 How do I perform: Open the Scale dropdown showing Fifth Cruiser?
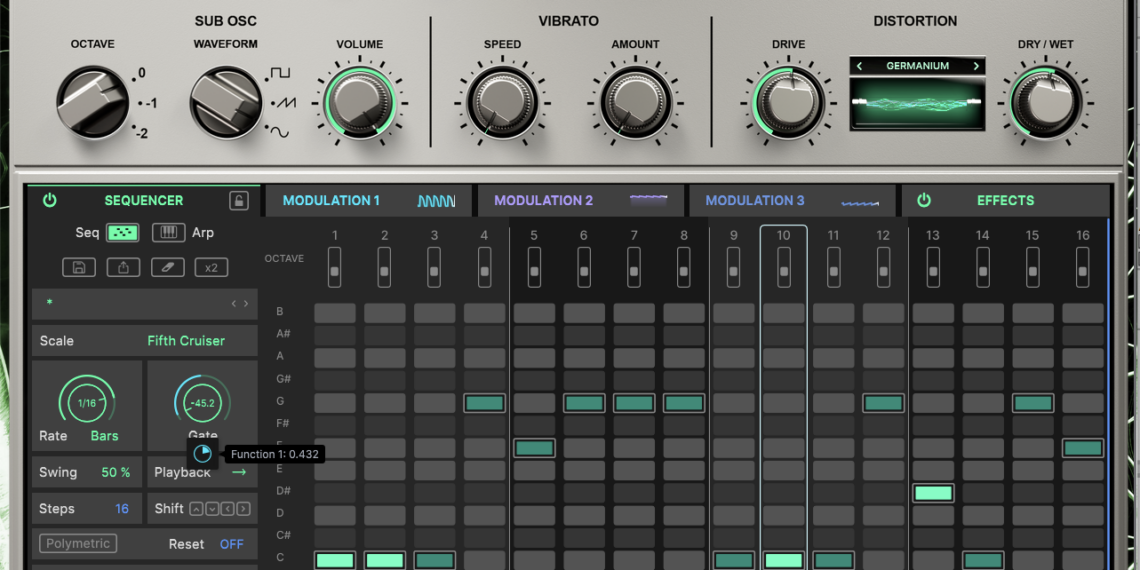[186, 341]
